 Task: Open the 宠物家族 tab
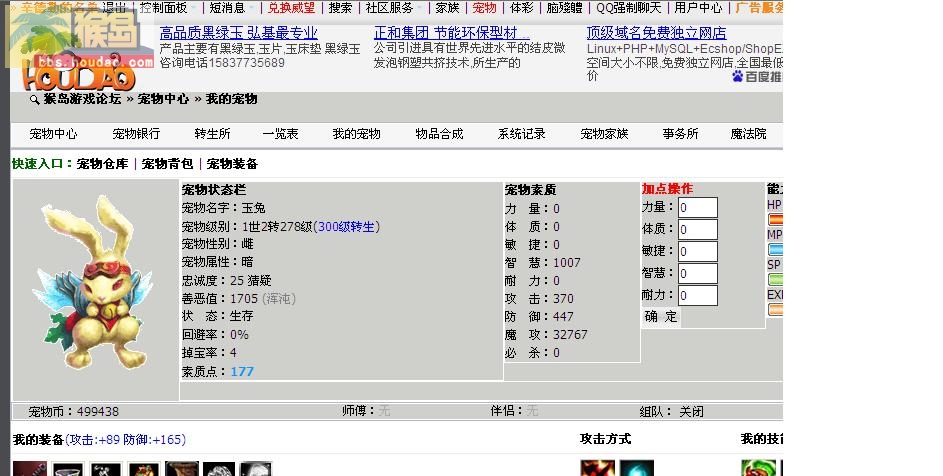pos(604,134)
